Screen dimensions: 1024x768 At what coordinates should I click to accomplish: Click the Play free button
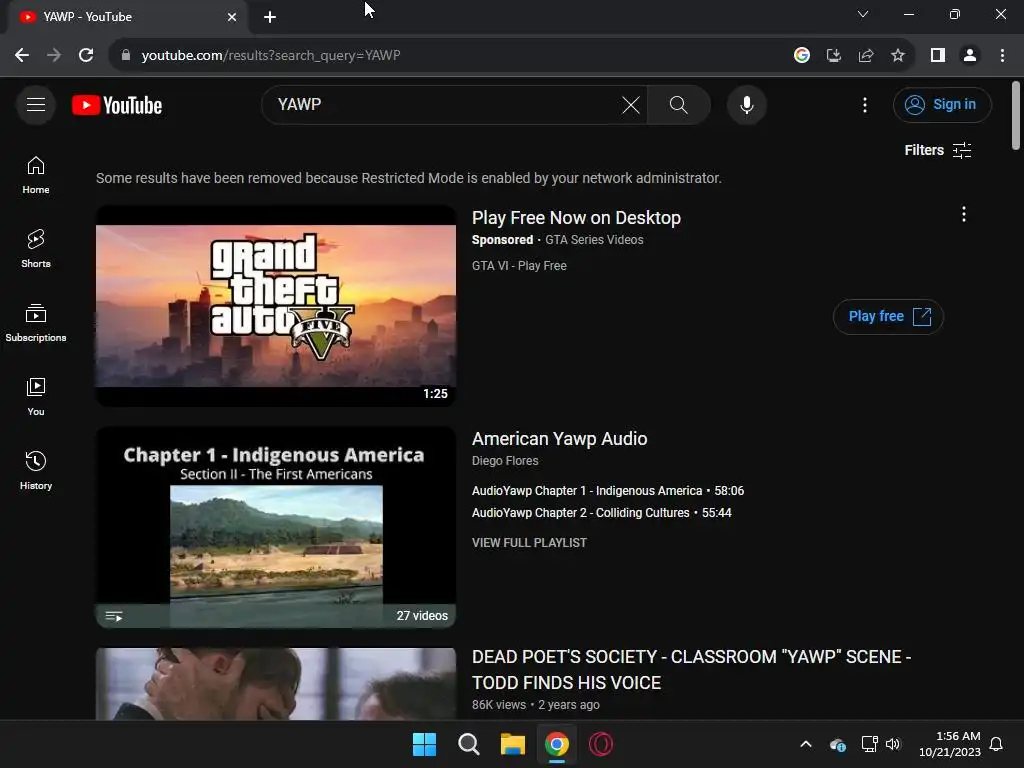tap(888, 317)
